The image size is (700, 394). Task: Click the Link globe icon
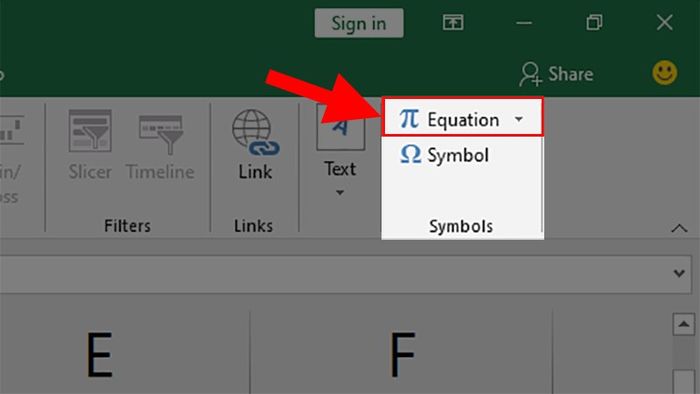(x=255, y=133)
